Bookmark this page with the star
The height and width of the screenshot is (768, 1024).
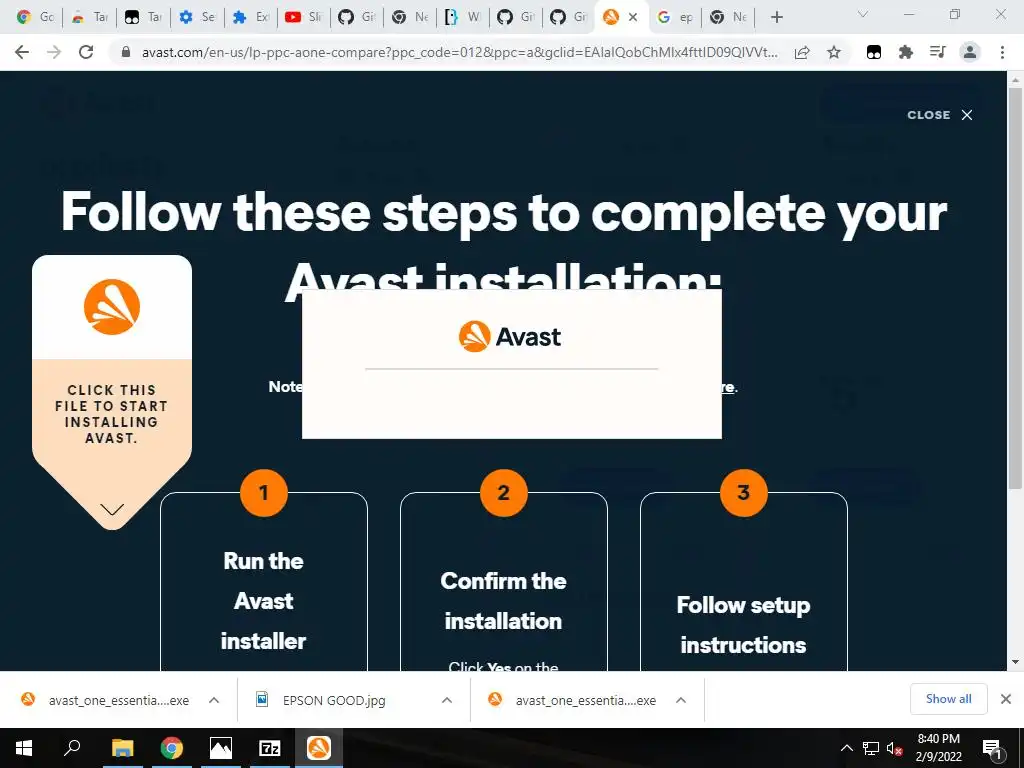[834, 52]
